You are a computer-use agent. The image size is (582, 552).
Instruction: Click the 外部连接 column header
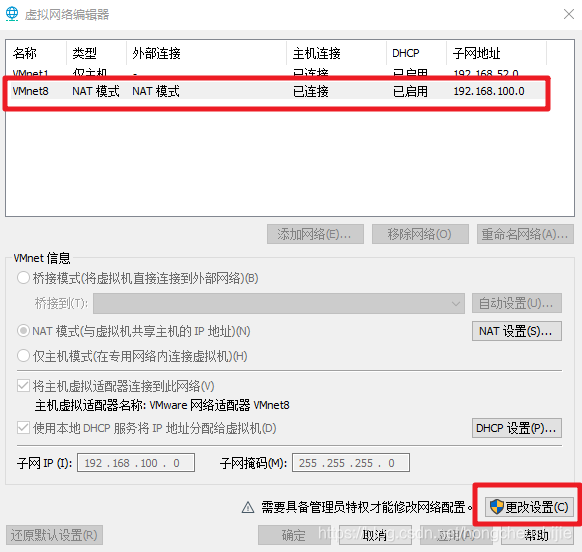[206, 53]
